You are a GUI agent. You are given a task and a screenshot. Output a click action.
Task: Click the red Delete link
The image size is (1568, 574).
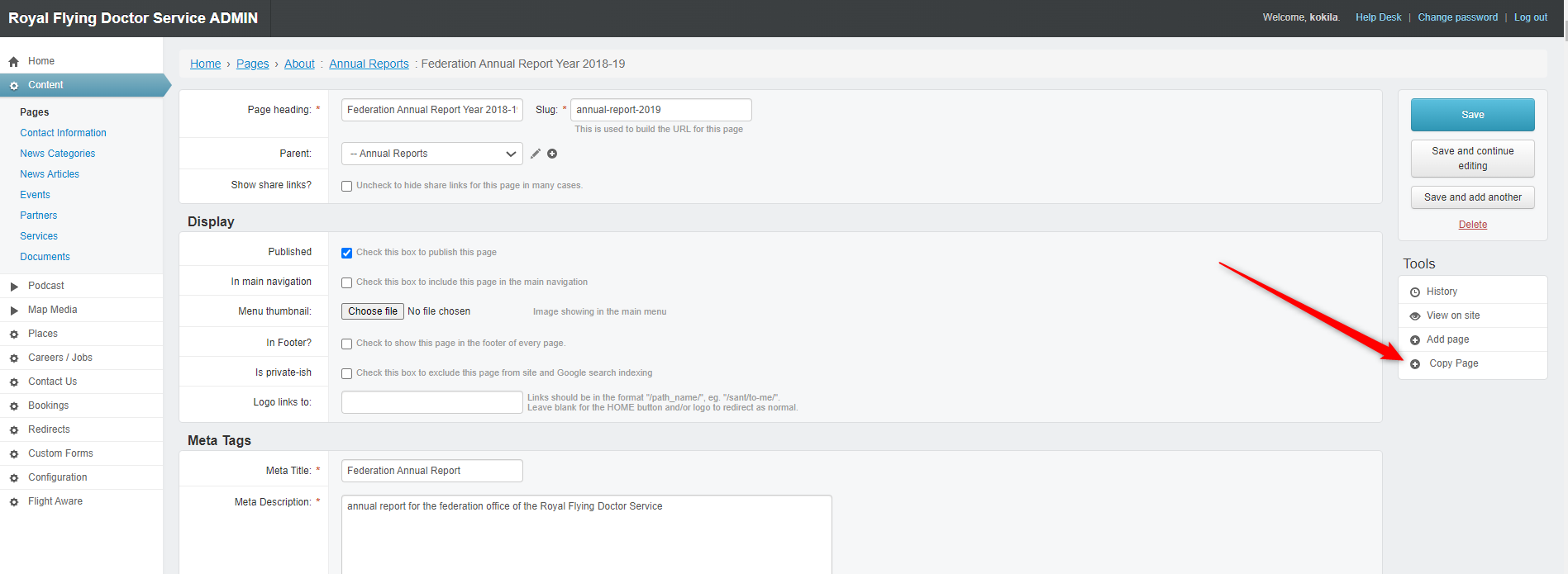point(1472,225)
